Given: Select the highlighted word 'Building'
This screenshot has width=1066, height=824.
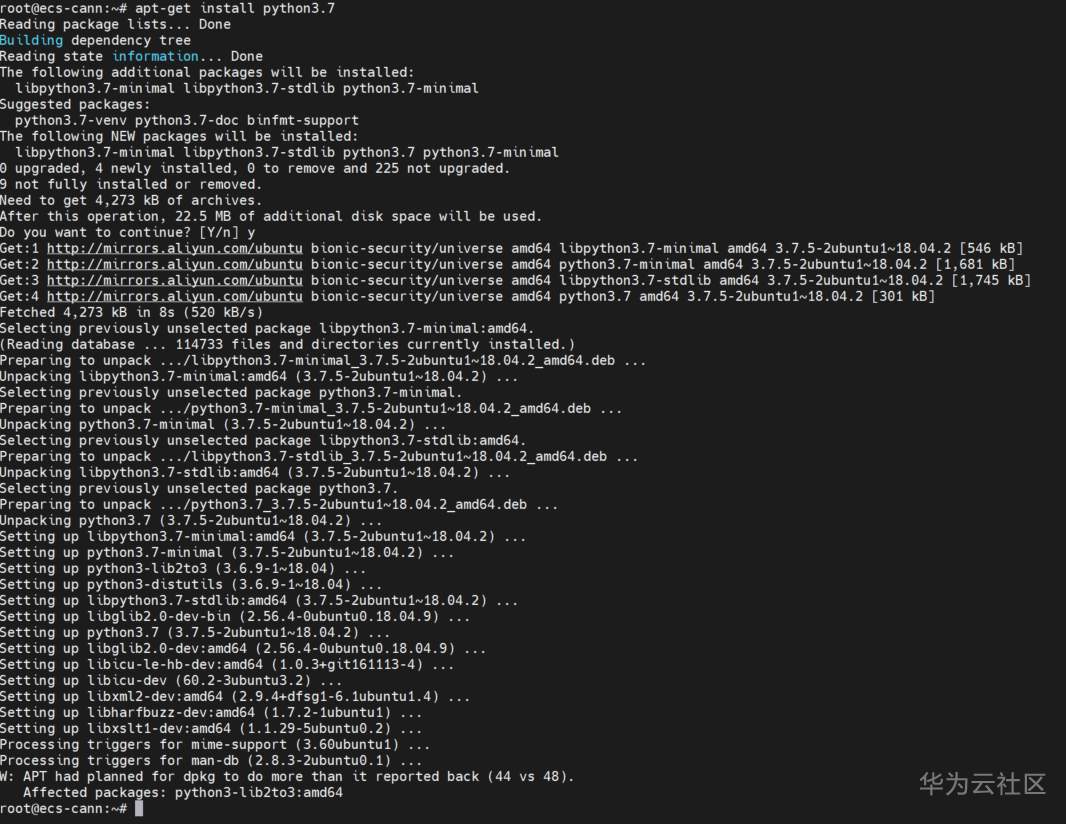Looking at the screenshot, I should (31, 40).
